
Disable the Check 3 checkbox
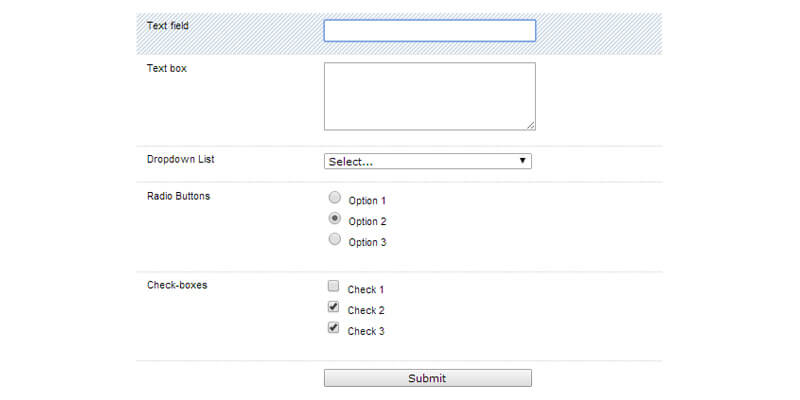[334, 328]
